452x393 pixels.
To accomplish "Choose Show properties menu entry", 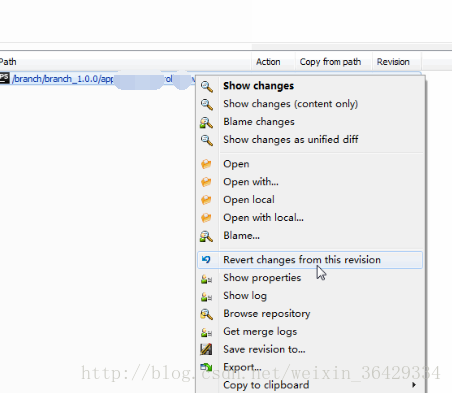I will coord(311,278).
